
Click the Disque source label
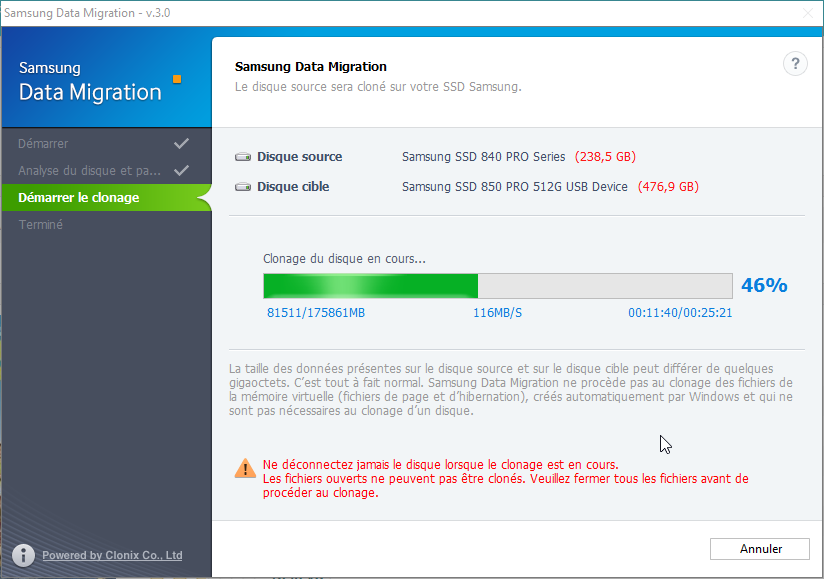coord(300,157)
